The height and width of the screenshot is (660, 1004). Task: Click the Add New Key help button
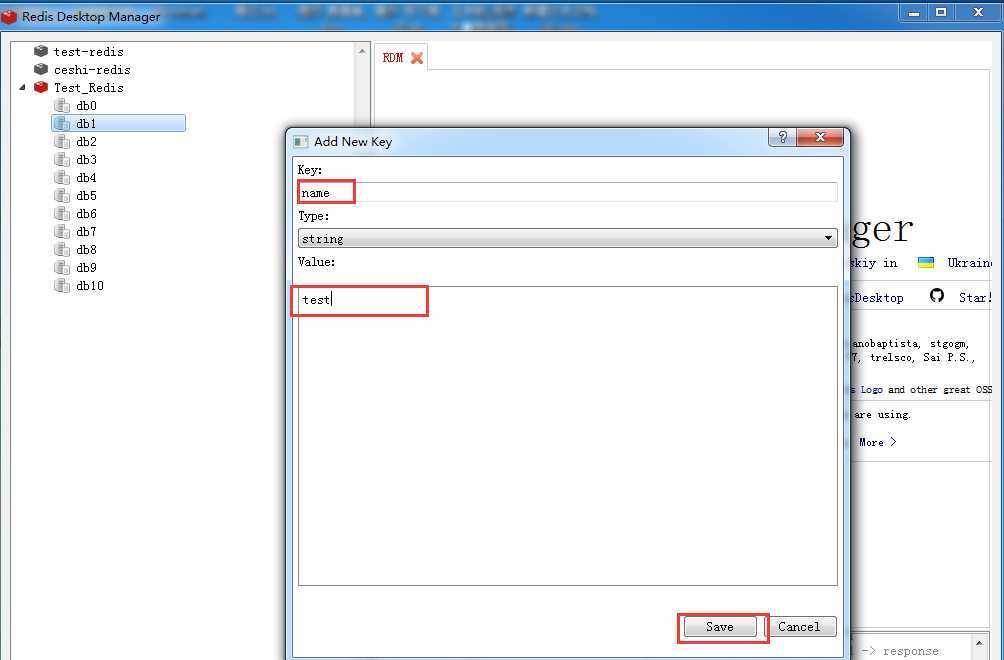(x=782, y=137)
